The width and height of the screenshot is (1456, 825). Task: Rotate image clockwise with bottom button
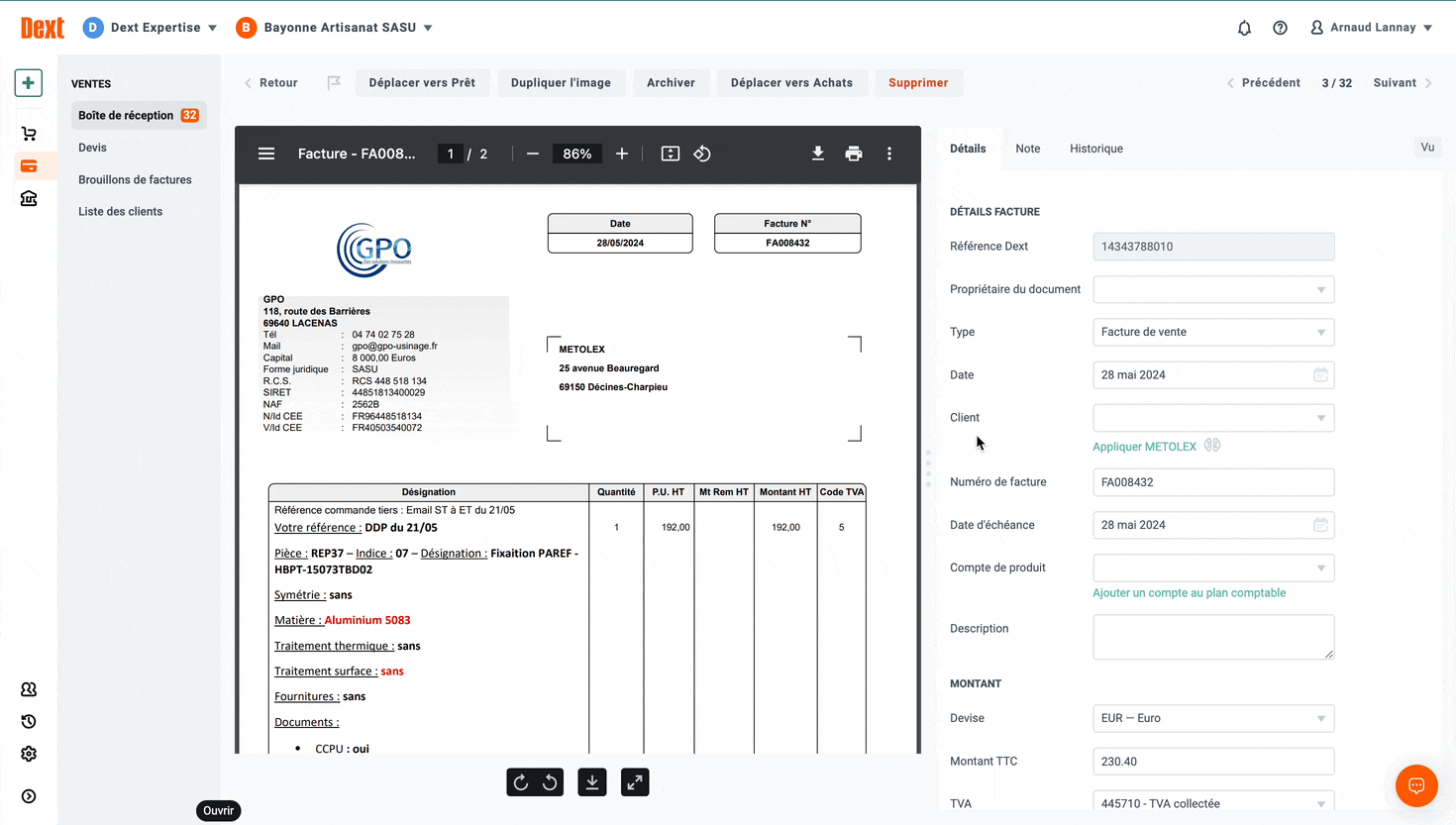point(521,782)
